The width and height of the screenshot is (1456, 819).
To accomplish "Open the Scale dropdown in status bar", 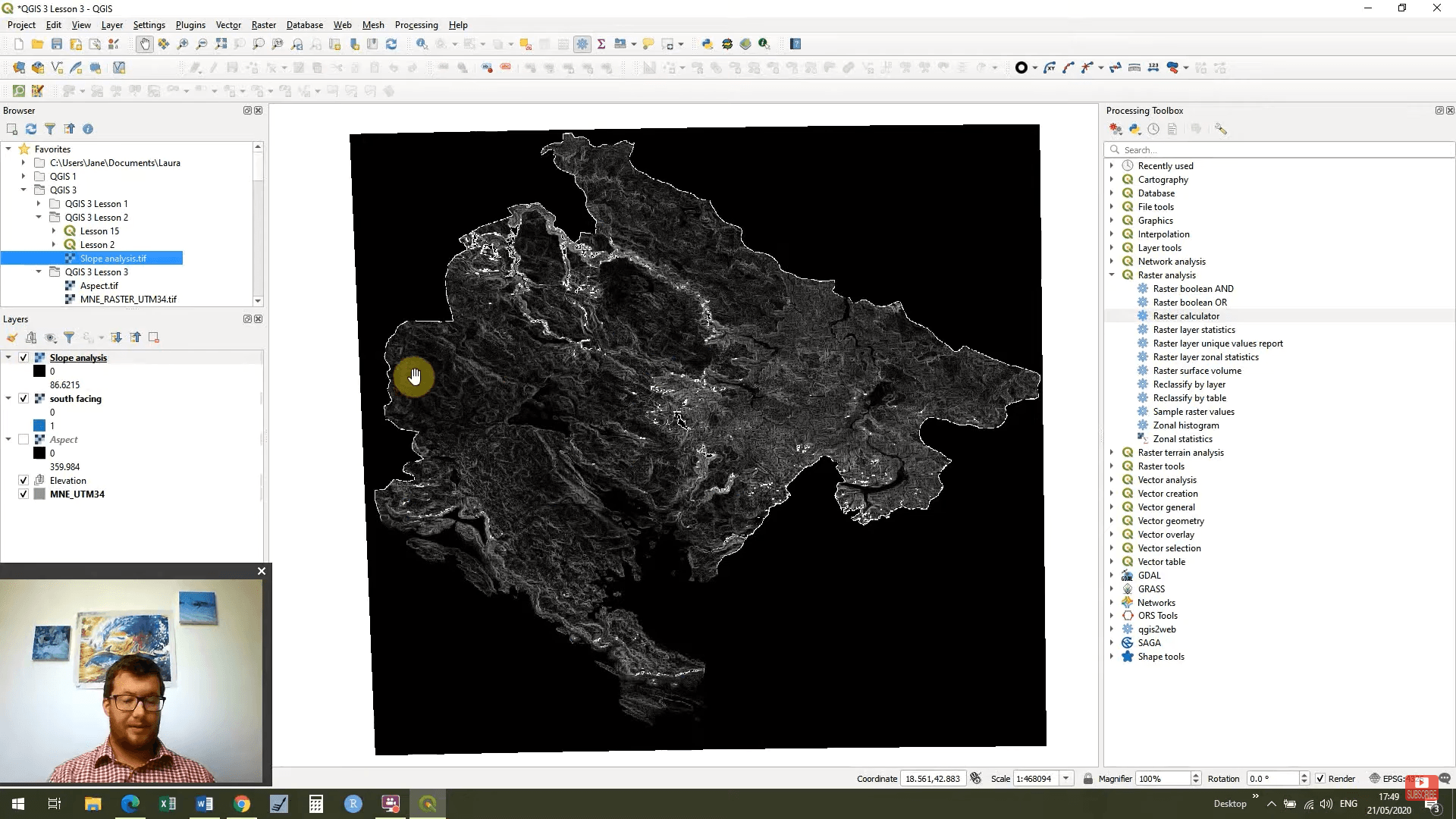I will tap(1065, 779).
